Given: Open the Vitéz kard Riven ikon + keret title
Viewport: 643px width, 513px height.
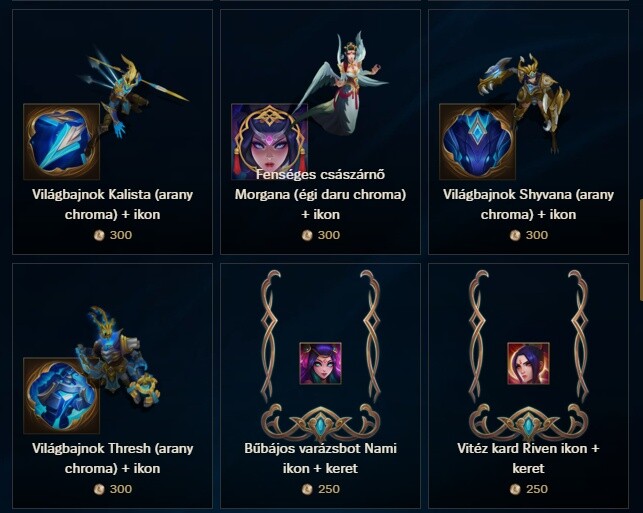Looking at the screenshot, I should click(x=528, y=458).
